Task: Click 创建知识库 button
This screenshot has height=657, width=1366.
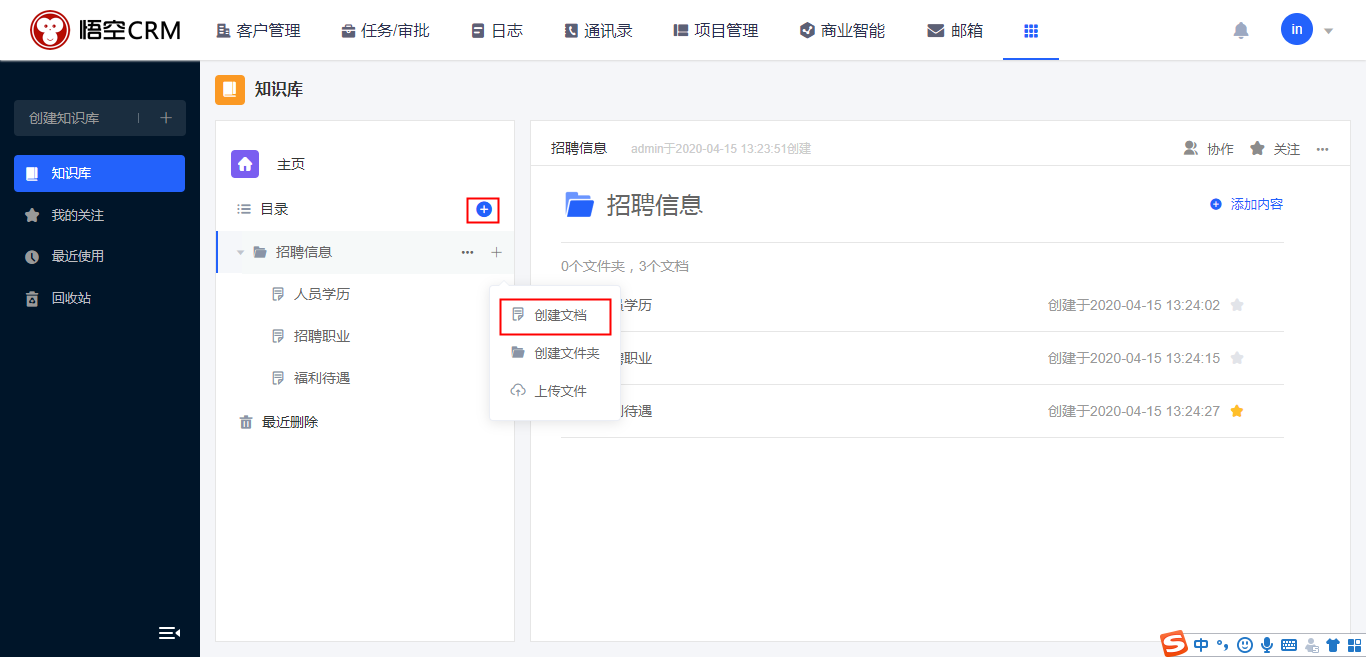Action: click(x=64, y=118)
